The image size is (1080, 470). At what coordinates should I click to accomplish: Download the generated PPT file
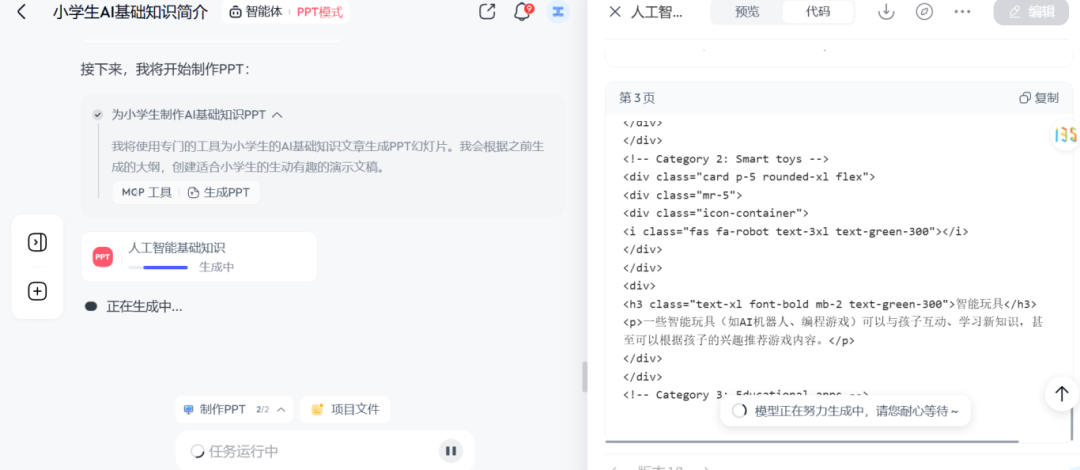pos(886,12)
